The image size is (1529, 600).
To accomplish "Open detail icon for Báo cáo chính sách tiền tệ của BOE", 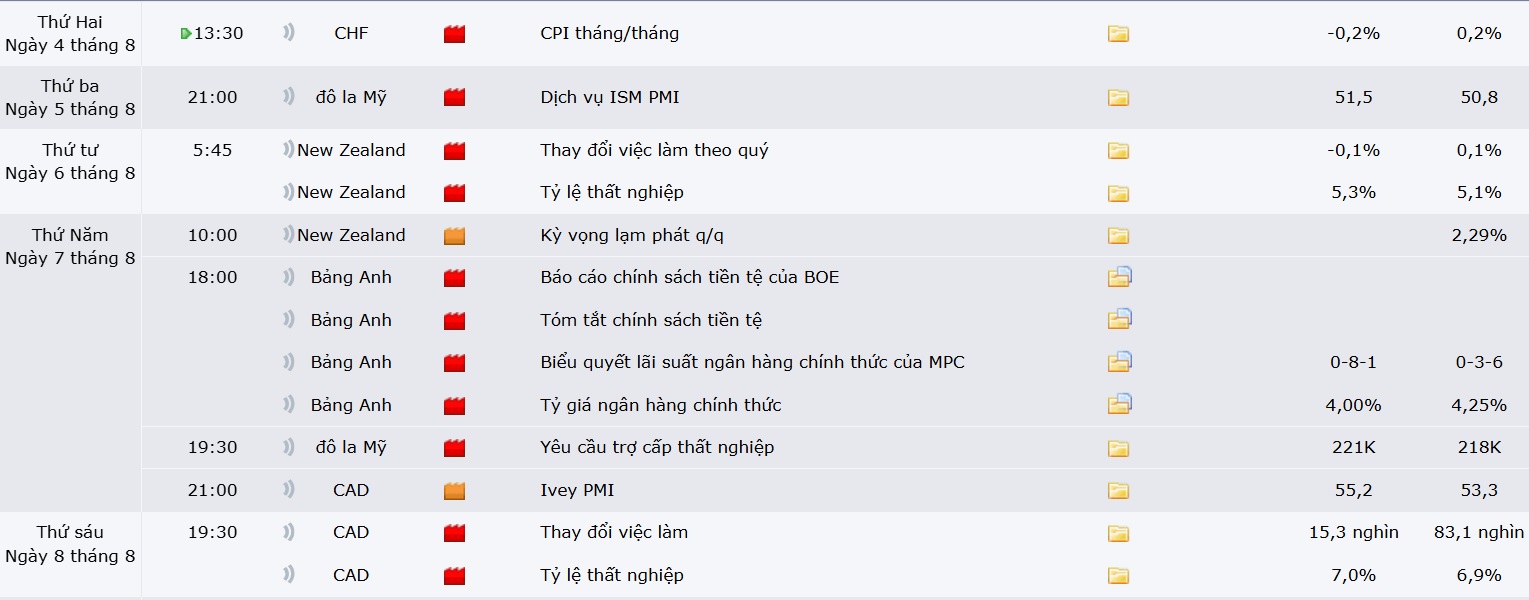I will 1120,277.
